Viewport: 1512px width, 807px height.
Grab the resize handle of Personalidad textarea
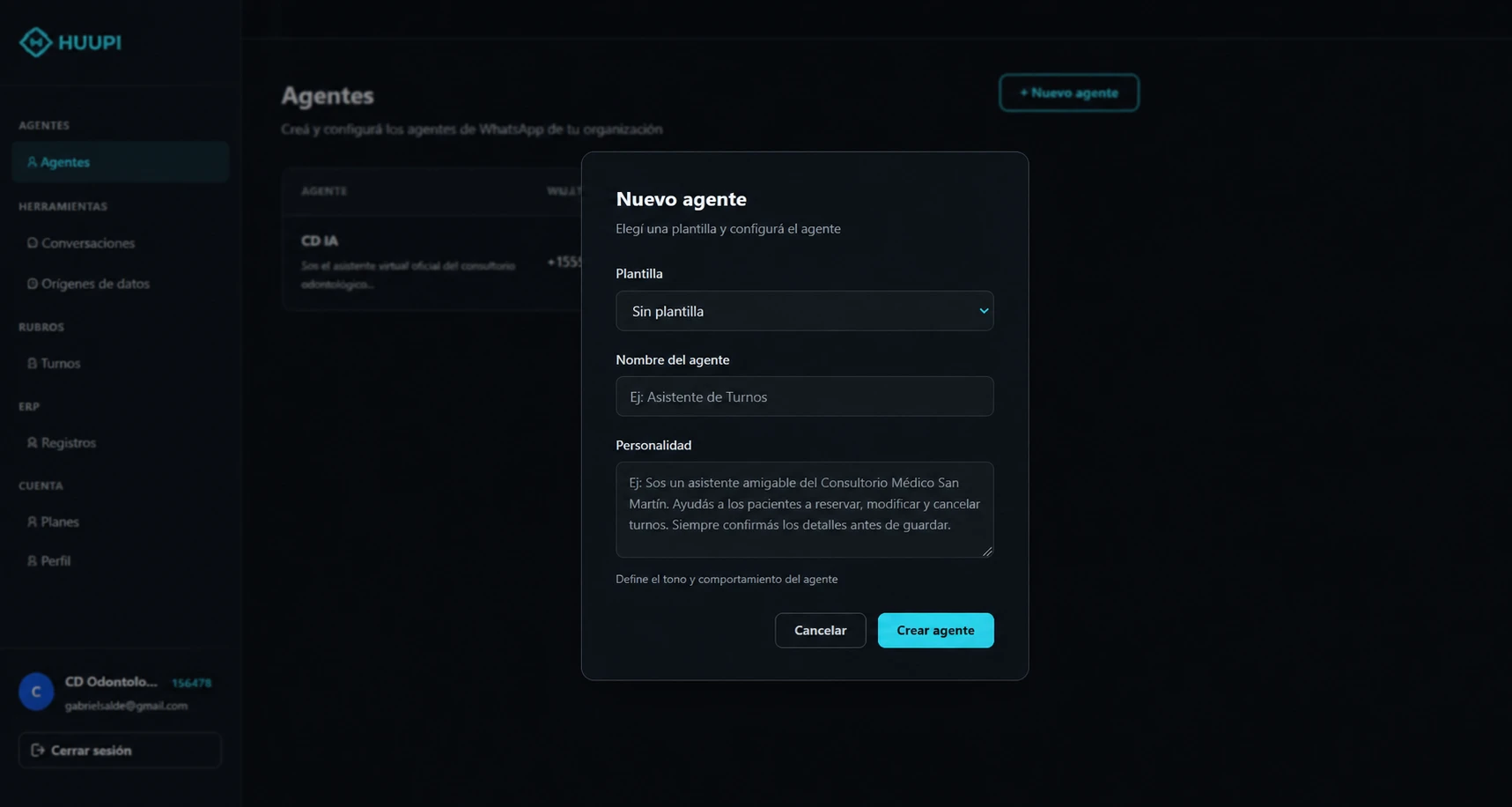pyautogui.click(x=987, y=552)
